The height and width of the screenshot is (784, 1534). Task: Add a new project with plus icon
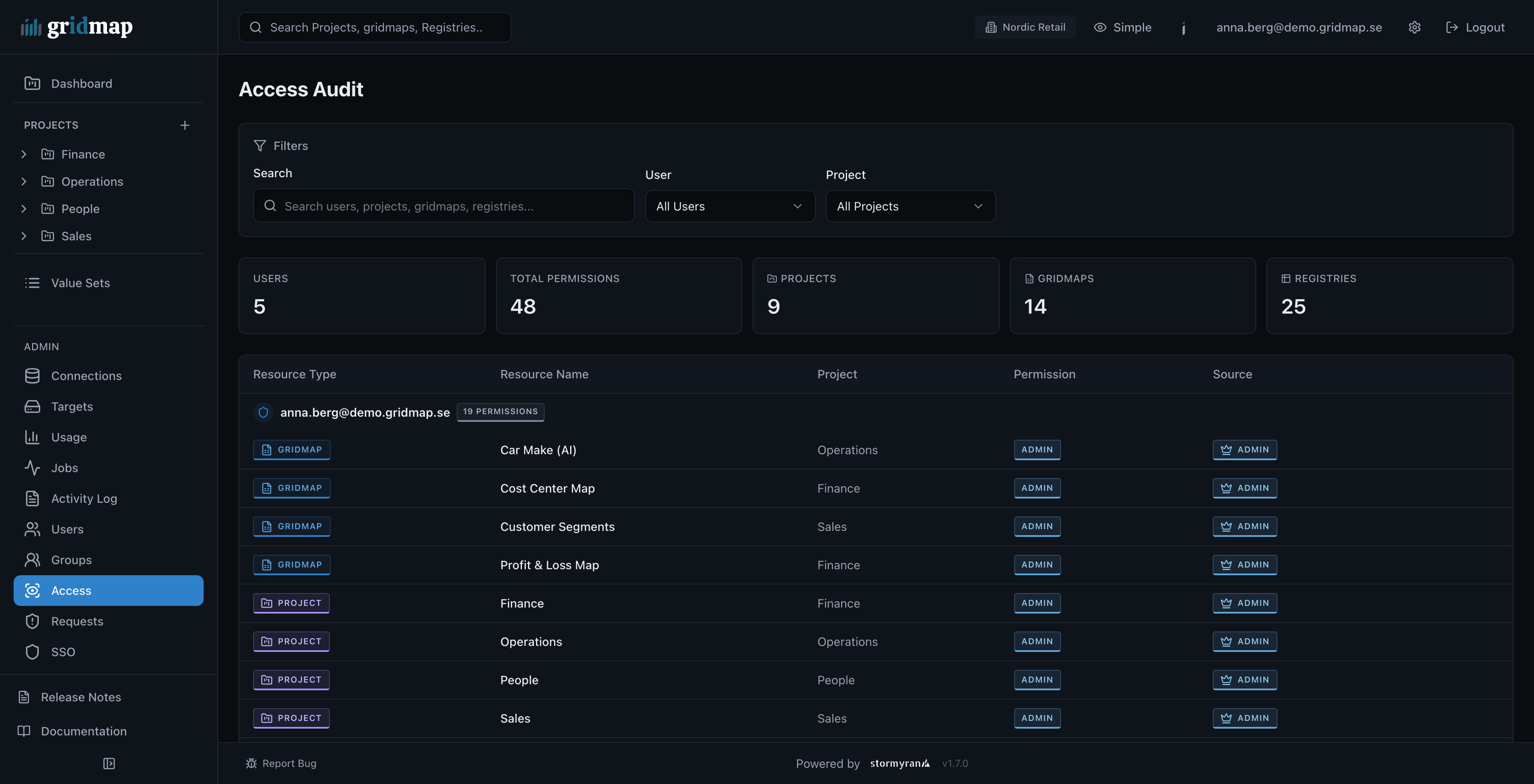185,125
